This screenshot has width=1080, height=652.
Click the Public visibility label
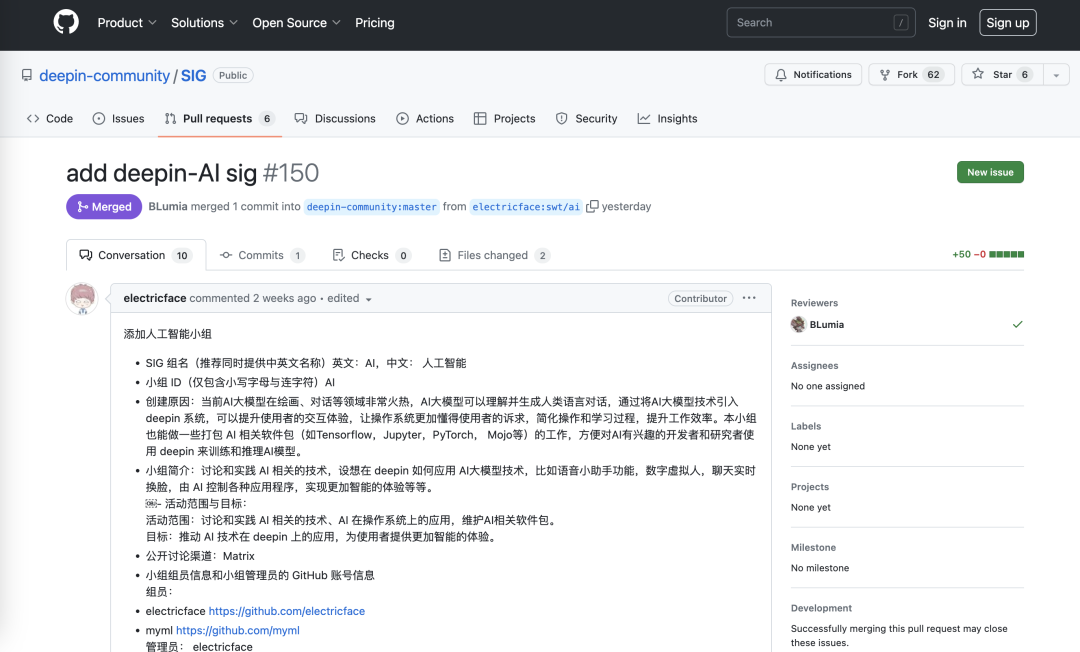pyautogui.click(x=233, y=75)
